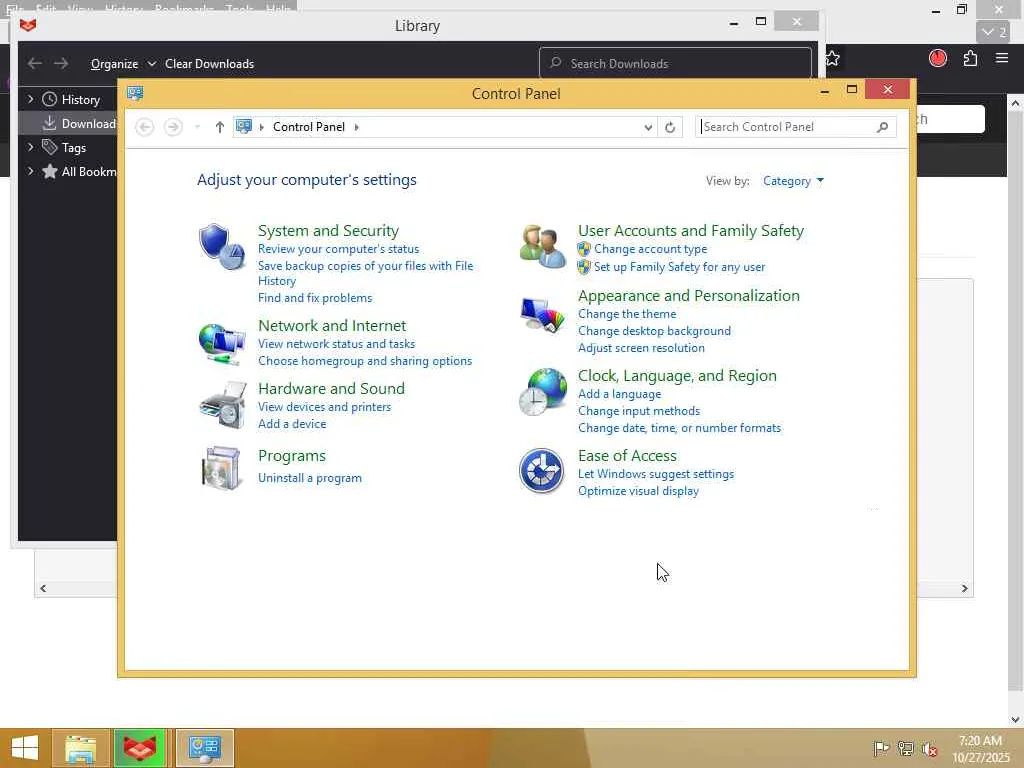Click browser vertical scrollbar down arrow
Image resolution: width=1024 pixels, height=768 pixels.
click(x=1015, y=720)
